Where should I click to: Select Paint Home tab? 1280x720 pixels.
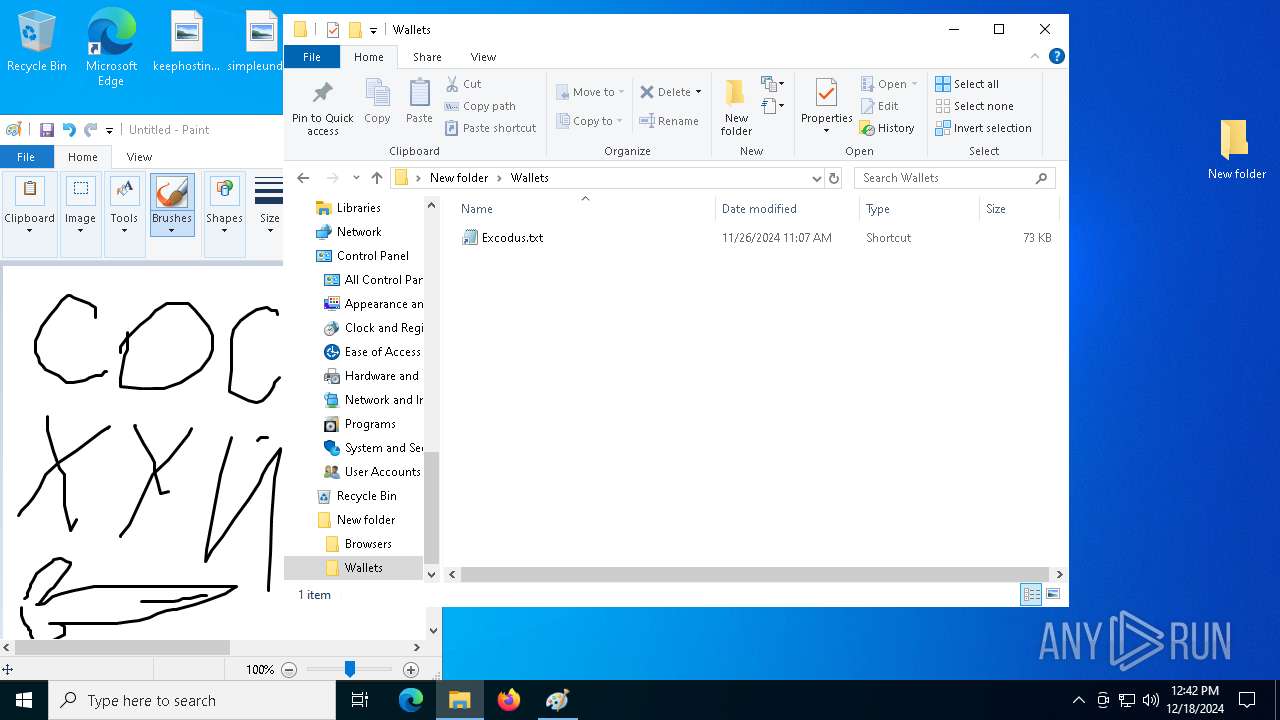tap(83, 157)
